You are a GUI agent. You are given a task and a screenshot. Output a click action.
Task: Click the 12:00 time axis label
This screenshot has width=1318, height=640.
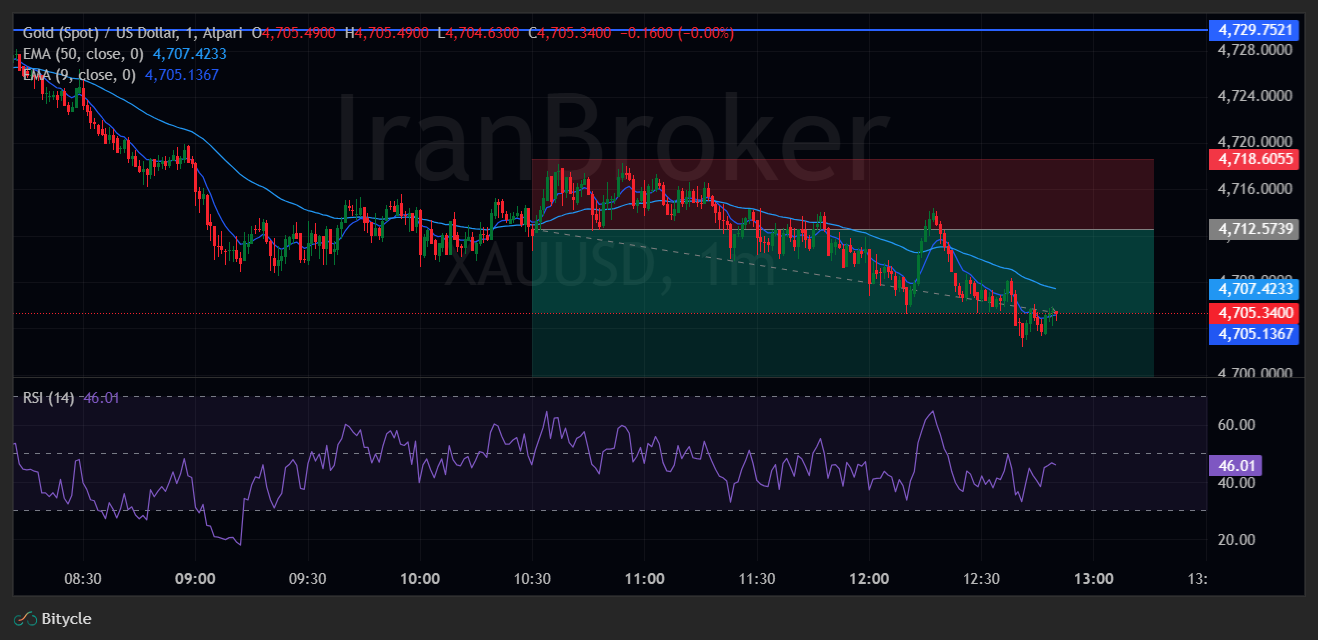pos(869,579)
